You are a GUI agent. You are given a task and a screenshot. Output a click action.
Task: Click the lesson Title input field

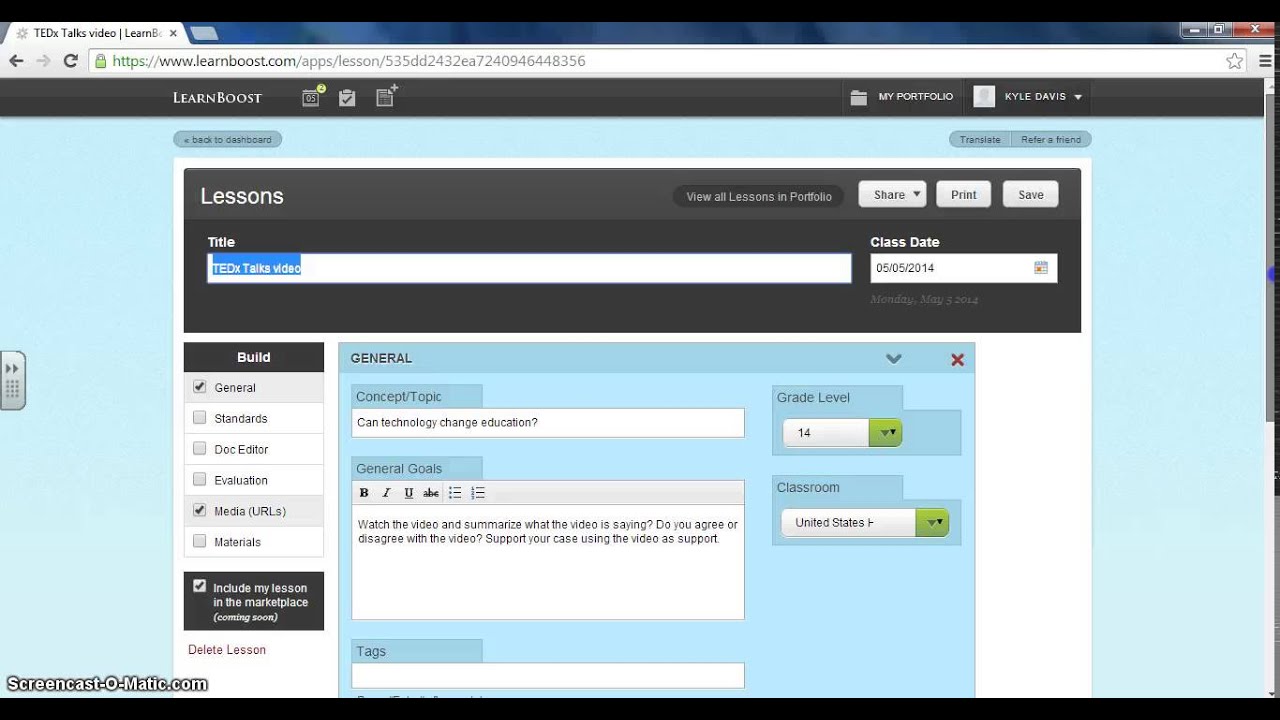[529, 268]
